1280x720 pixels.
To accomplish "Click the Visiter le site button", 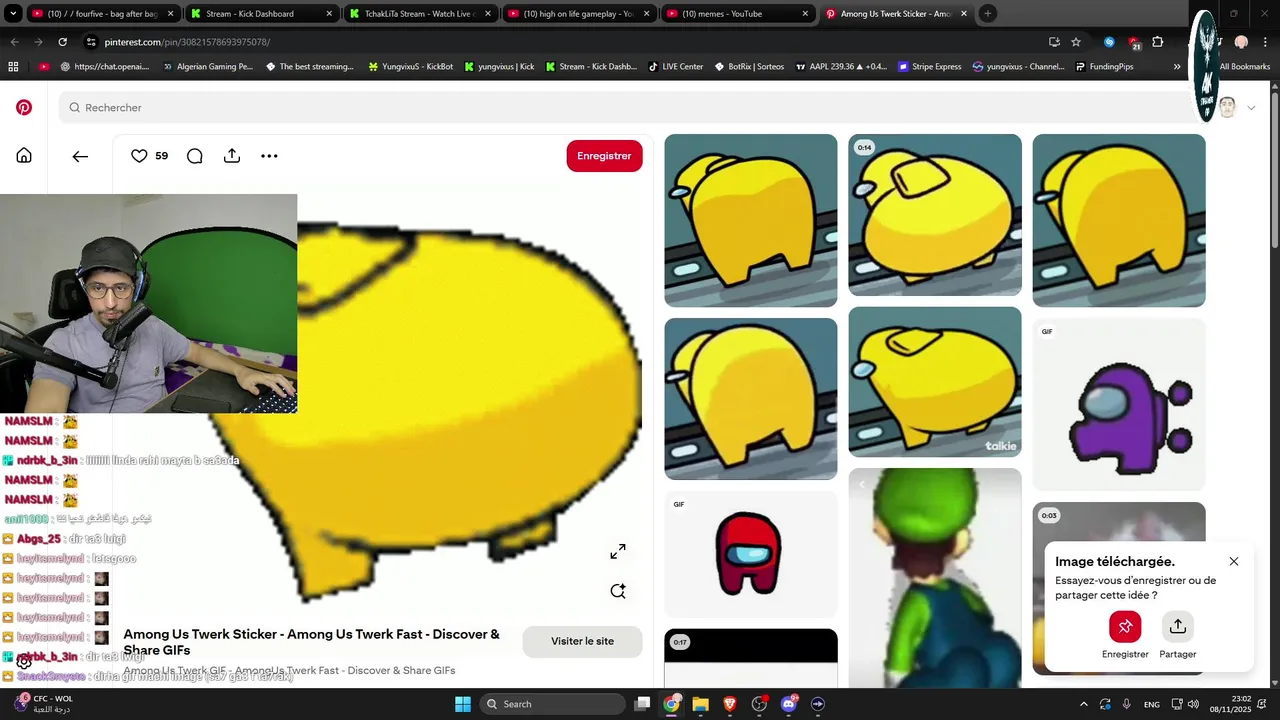I will click(582, 641).
